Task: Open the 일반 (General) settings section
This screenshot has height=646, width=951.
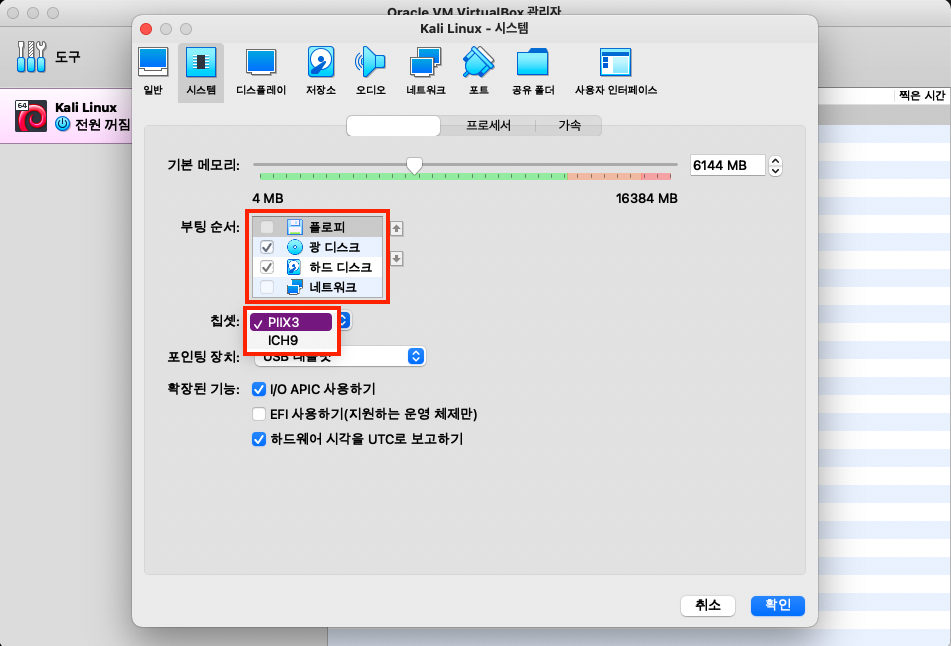Action: coord(153,72)
